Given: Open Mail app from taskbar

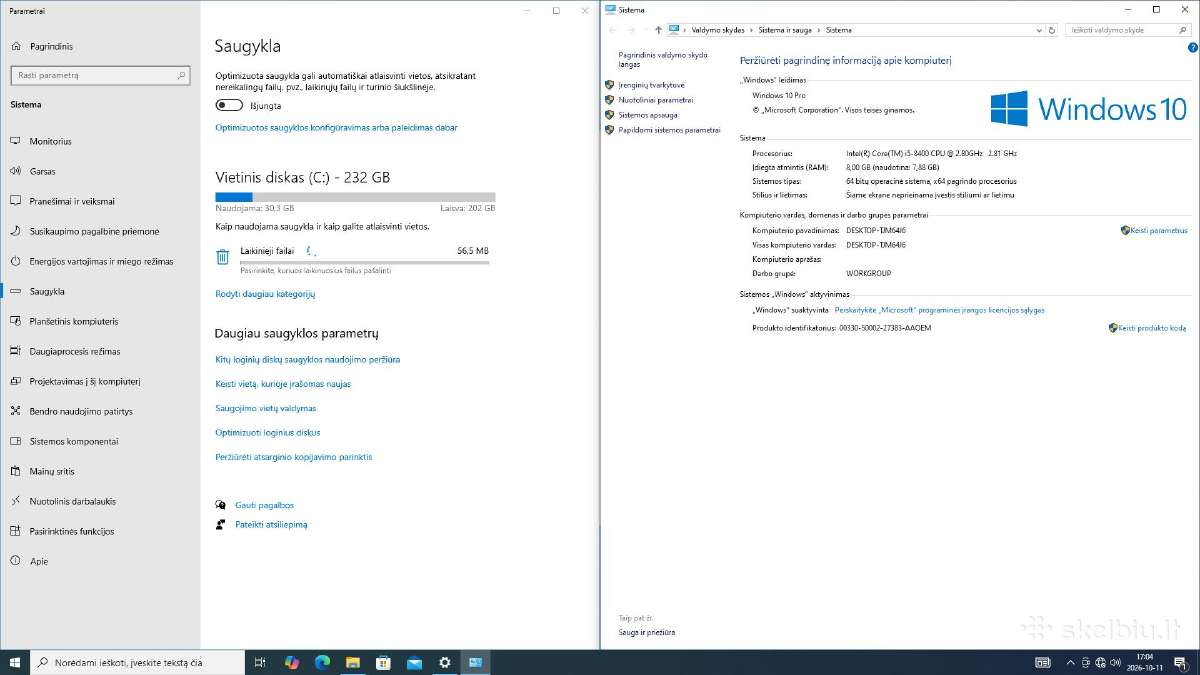Looking at the screenshot, I should (x=414, y=662).
